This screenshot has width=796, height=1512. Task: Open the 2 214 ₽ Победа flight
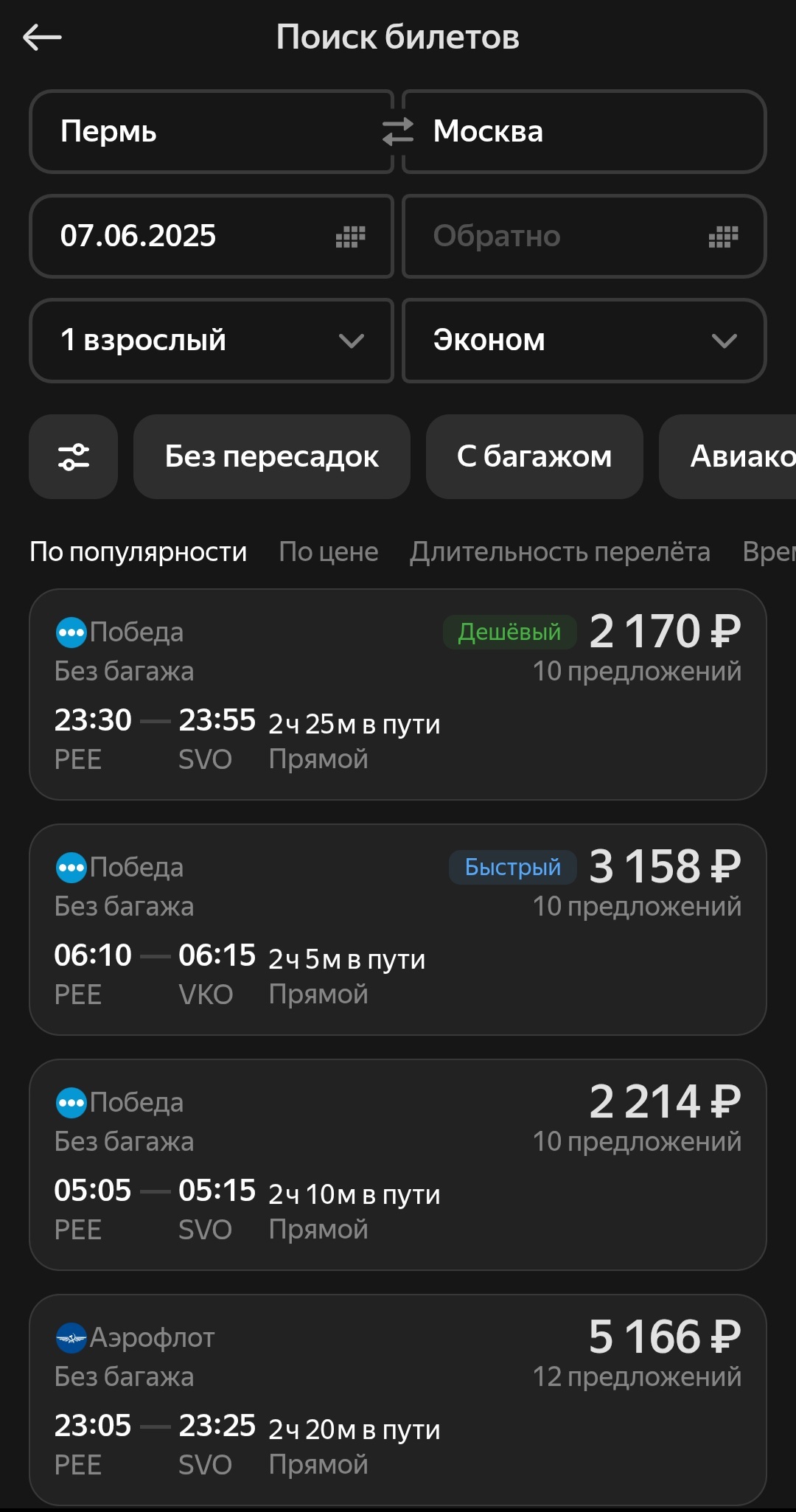click(398, 1165)
